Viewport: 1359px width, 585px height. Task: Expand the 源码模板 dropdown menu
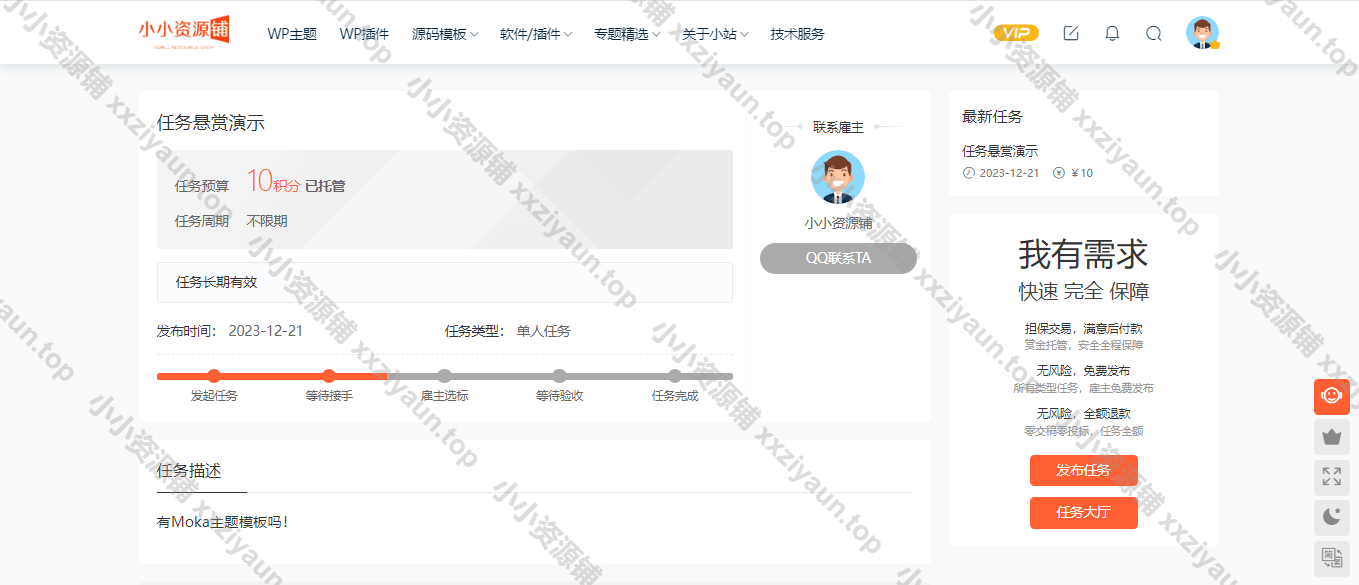(x=445, y=34)
